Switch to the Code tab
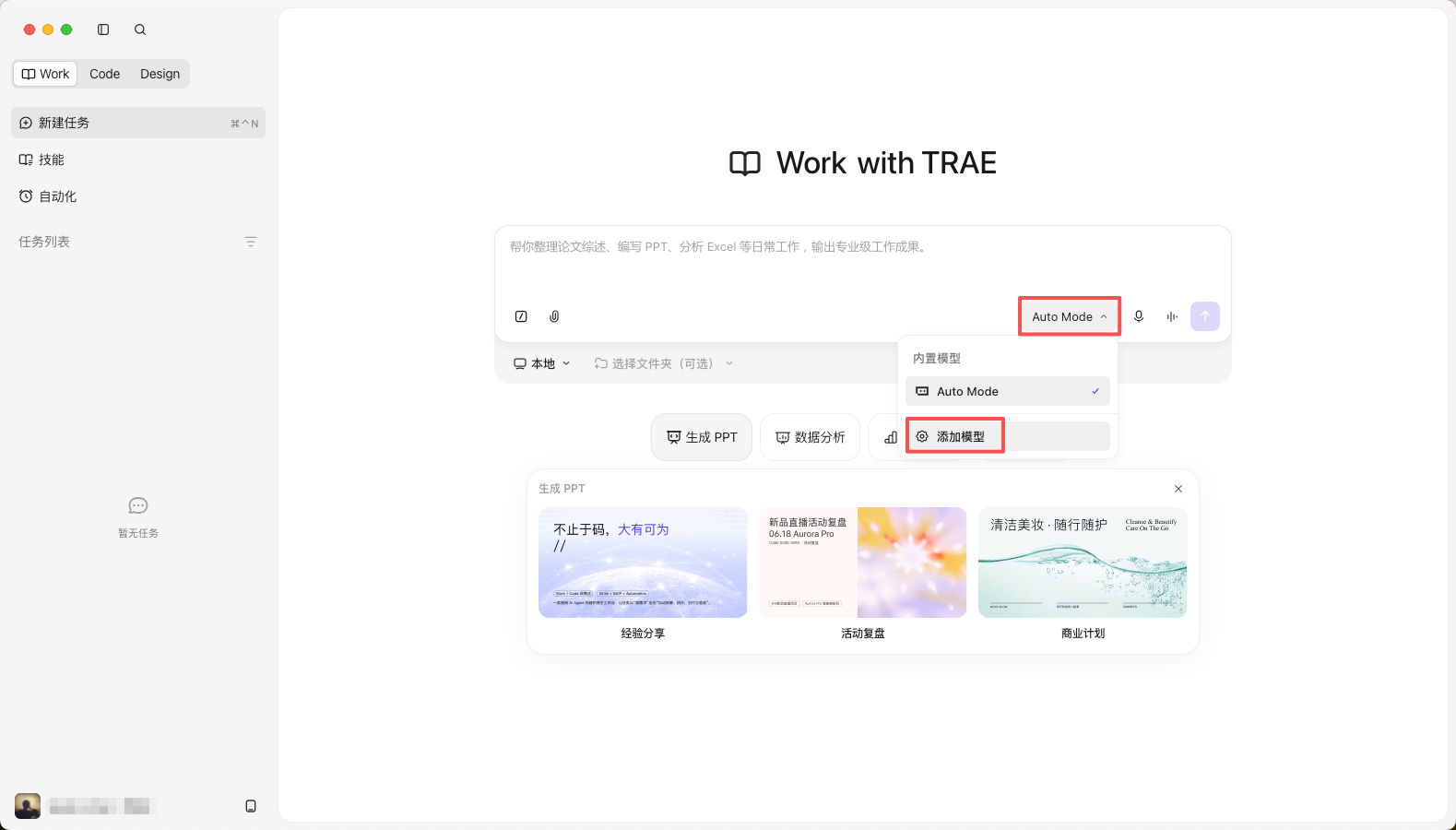1456x830 pixels. pos(105,74)
